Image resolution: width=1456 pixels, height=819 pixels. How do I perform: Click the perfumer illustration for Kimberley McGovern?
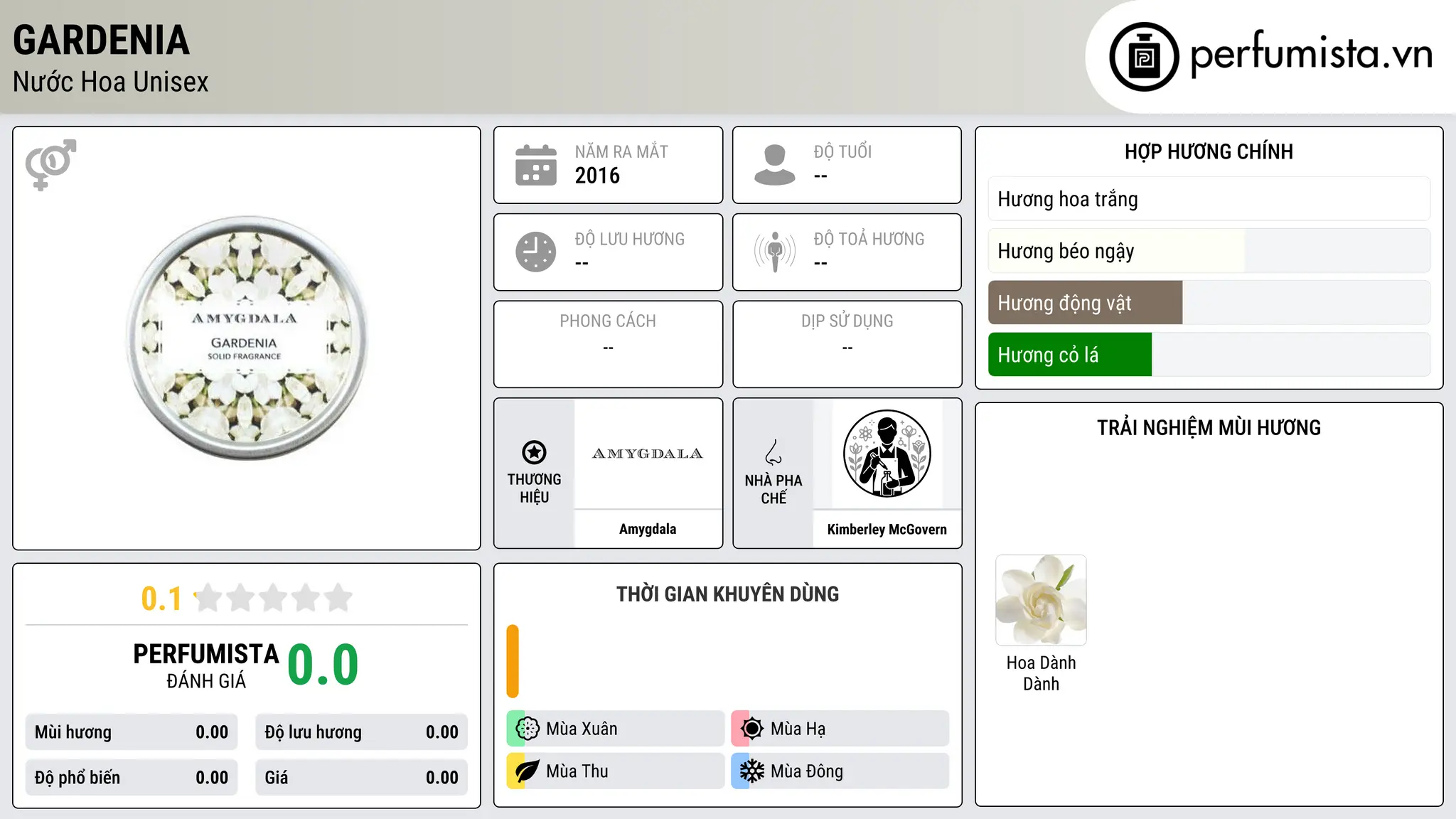point(887,454)
